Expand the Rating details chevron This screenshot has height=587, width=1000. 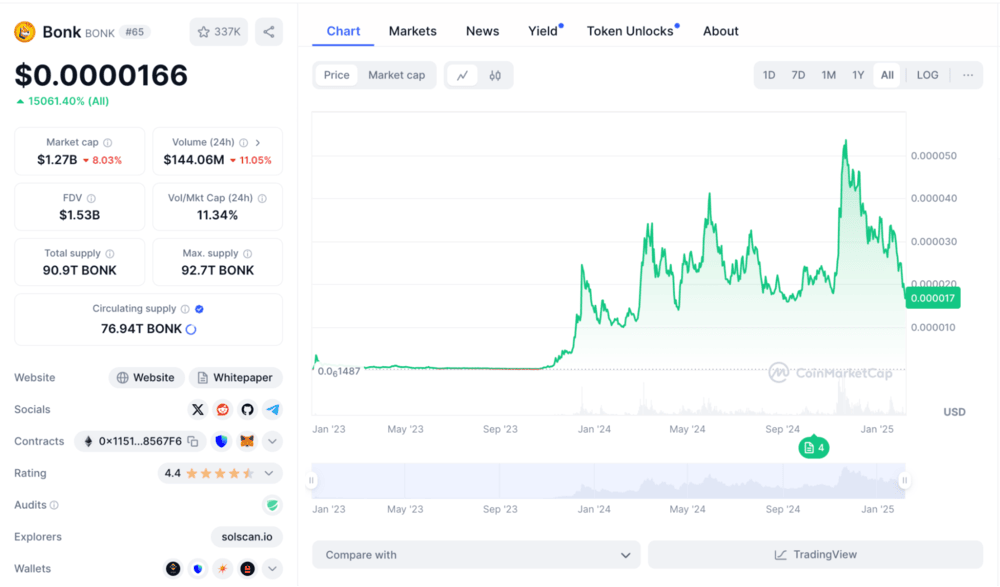click(x=268, y=473)
